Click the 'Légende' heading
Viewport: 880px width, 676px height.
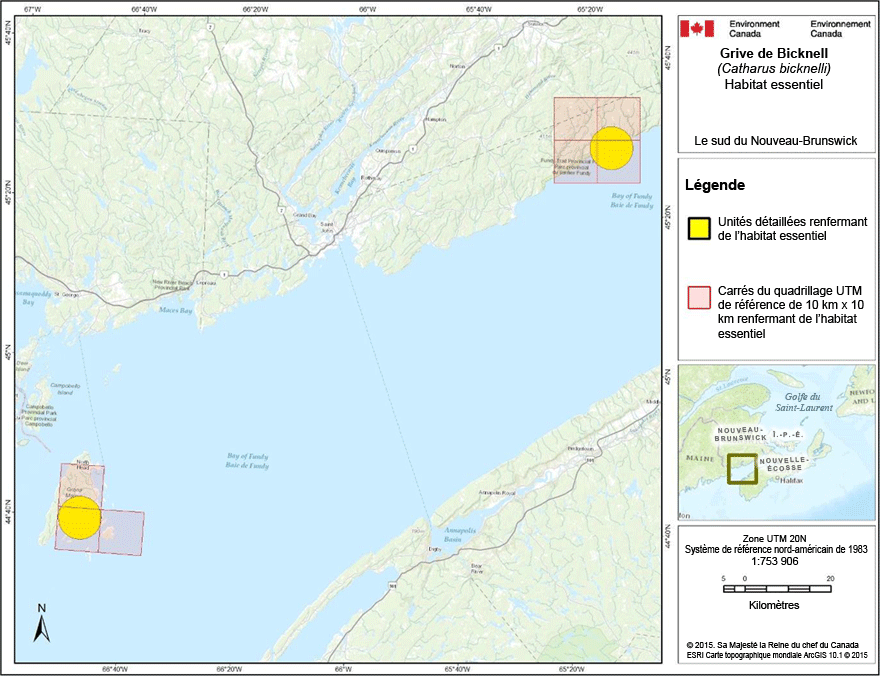pyautogui.click(x=714, y=185)
